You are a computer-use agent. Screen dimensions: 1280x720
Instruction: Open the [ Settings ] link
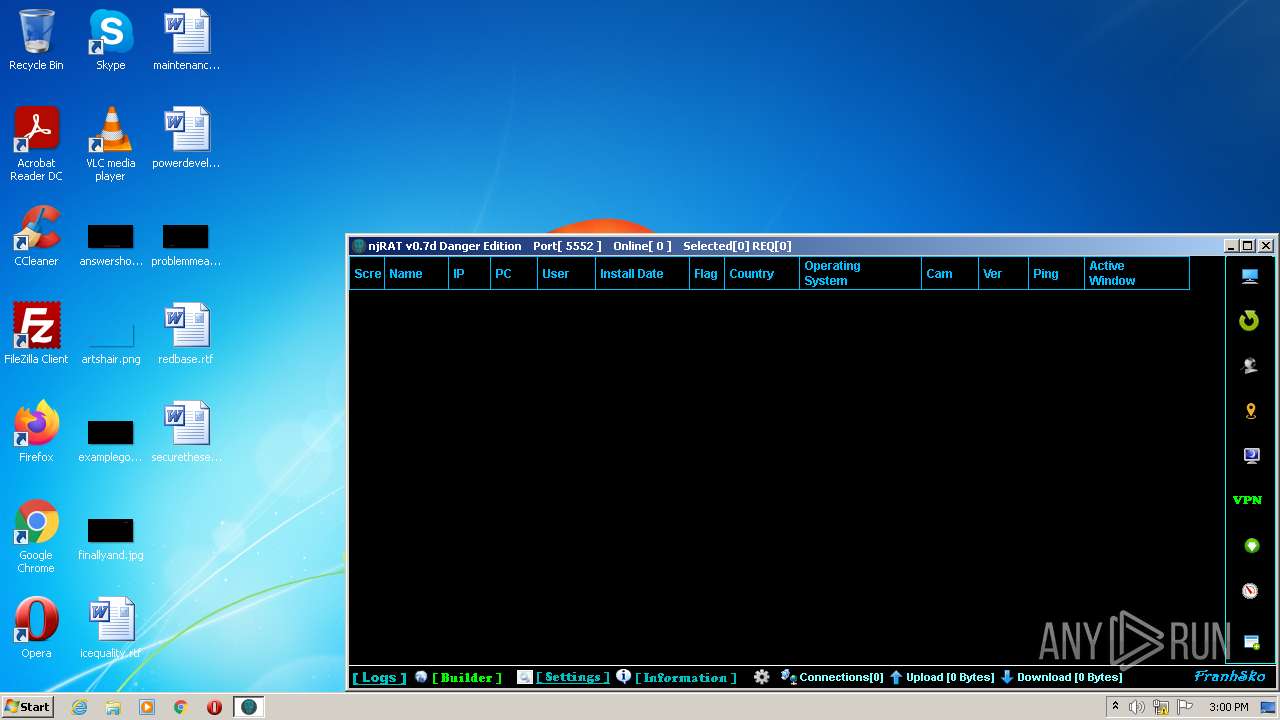573,678
